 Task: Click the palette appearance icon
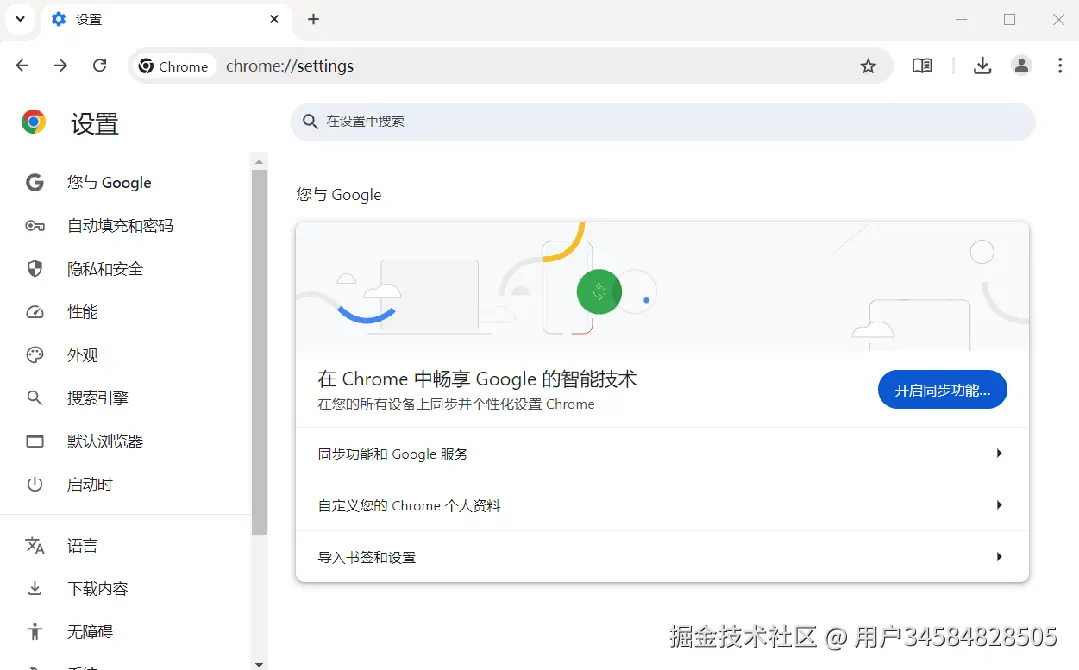34,355
